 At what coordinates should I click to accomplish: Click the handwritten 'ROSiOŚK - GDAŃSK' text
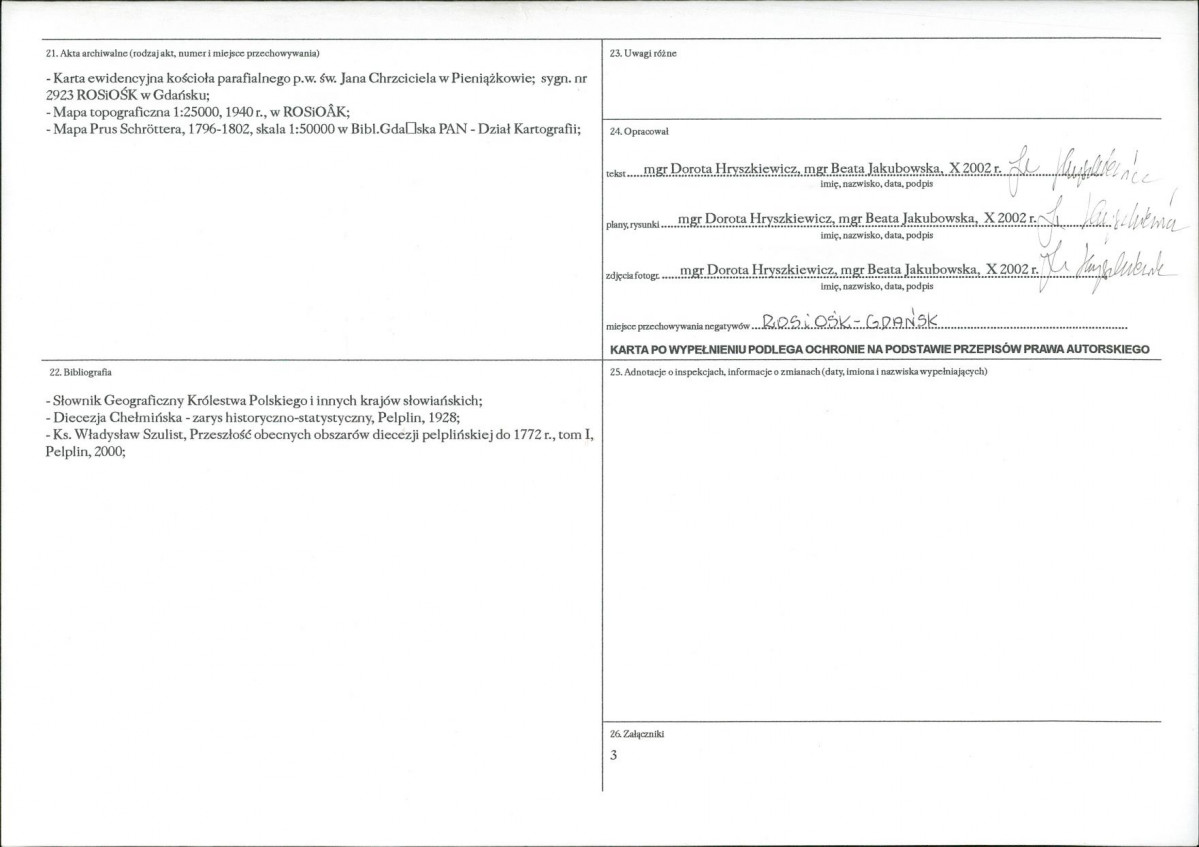click(x=849, y=322)
